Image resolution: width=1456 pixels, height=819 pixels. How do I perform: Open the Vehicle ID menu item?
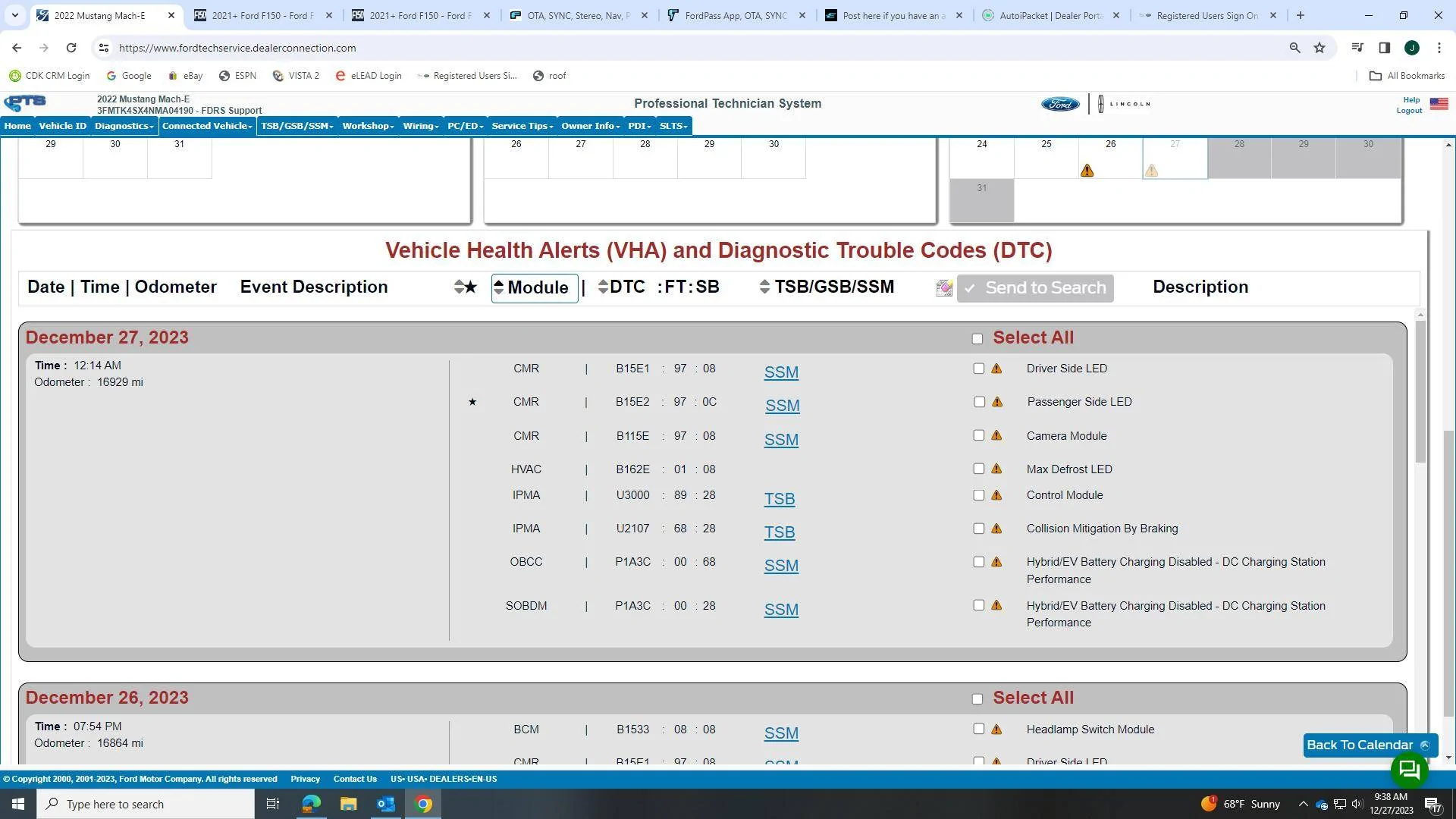(63, 126)
